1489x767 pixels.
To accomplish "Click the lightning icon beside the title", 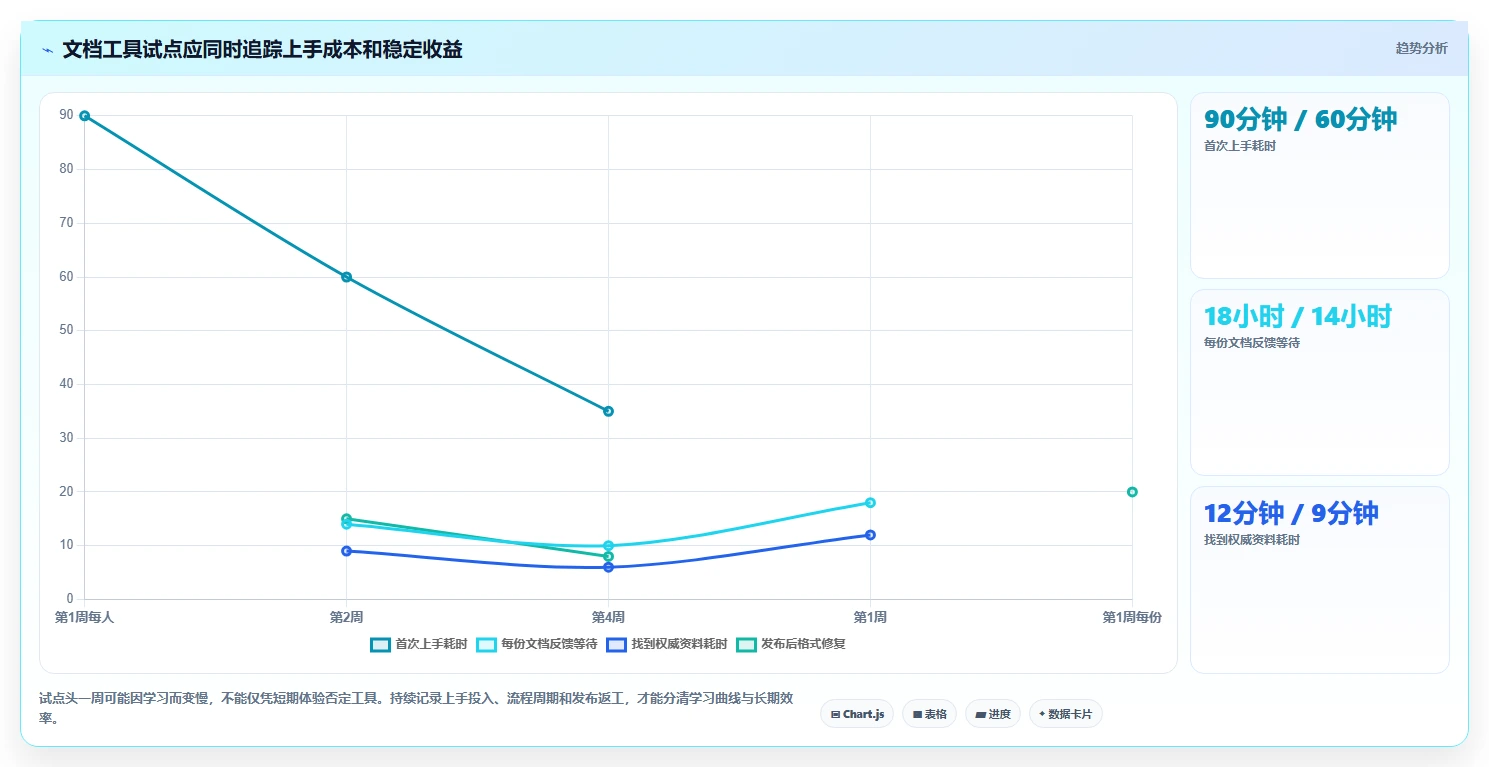I will coord(48,50).
